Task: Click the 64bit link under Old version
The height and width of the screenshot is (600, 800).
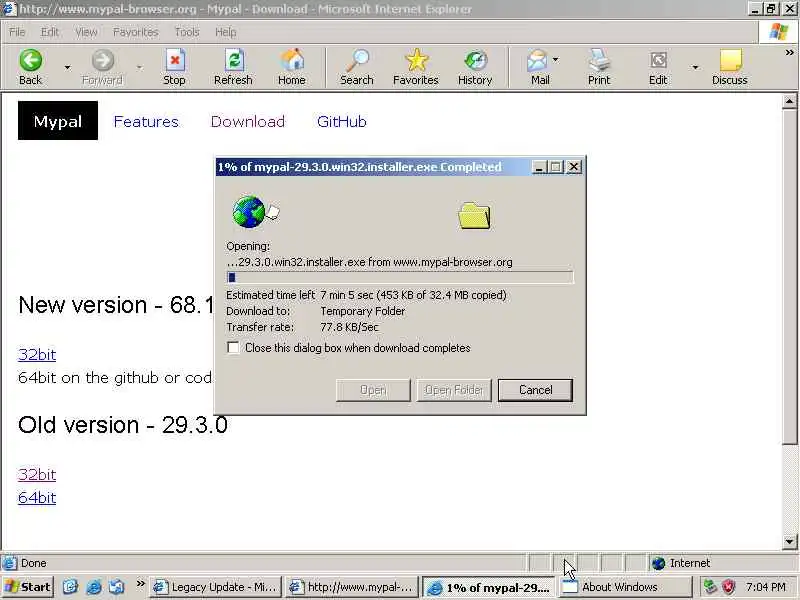Action: pyautogui.click(x=37, y=497)
